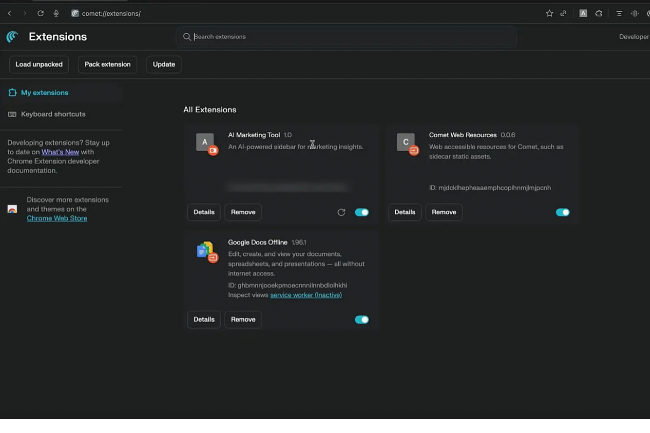Image resolution: width=650 pixels, height=433 pixels.
Task: Toggle off Google Docs Offline extension
Action: (361, 320)
